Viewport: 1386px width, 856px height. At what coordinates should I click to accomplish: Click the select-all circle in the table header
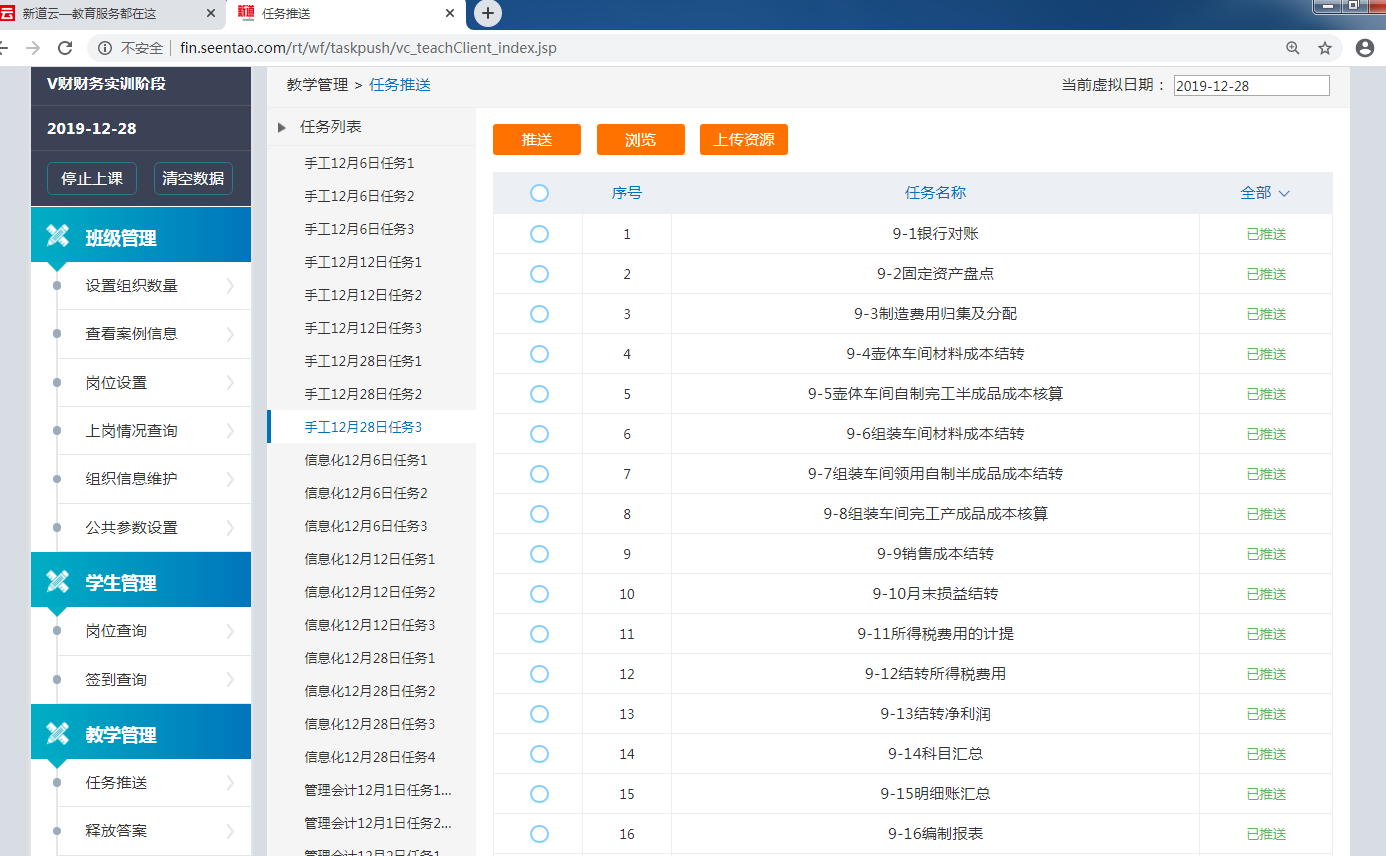539,192
